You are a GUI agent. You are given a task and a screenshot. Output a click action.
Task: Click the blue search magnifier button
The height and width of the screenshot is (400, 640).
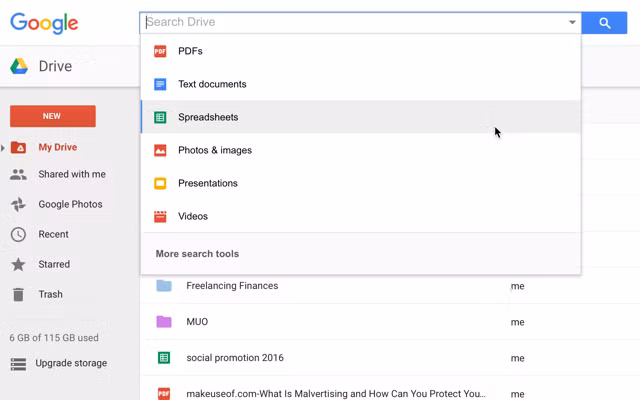tap(604, 22)
